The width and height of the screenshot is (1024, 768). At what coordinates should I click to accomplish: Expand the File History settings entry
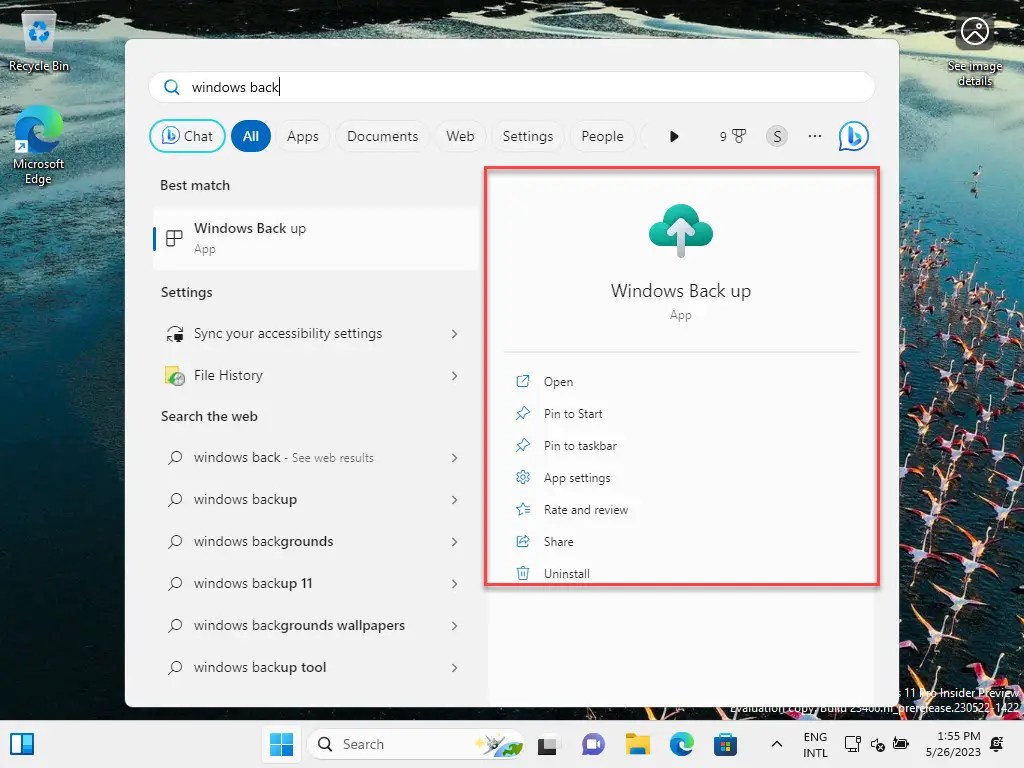(455, 375)
